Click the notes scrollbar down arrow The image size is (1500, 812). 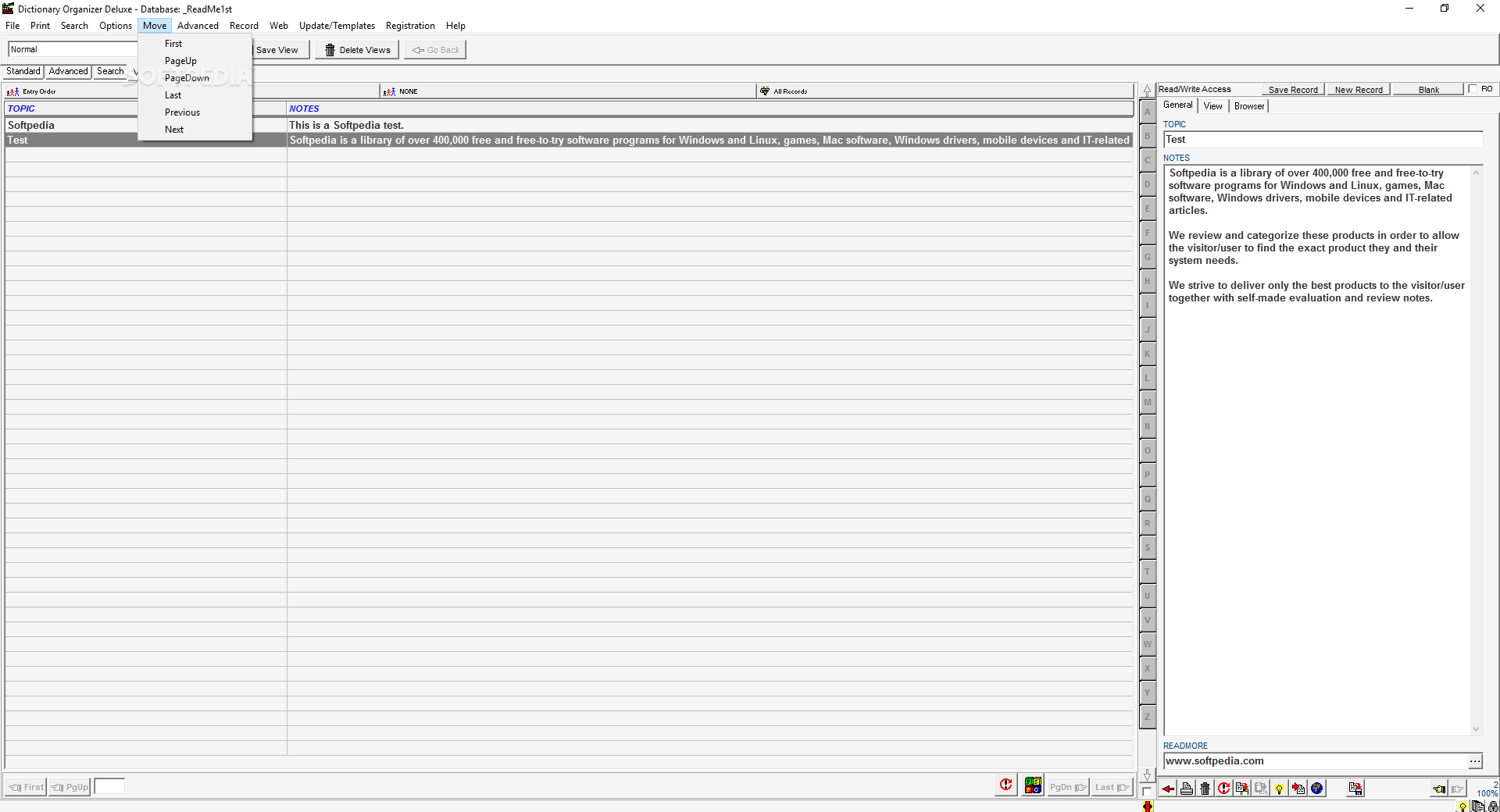tap(1476, 729)
